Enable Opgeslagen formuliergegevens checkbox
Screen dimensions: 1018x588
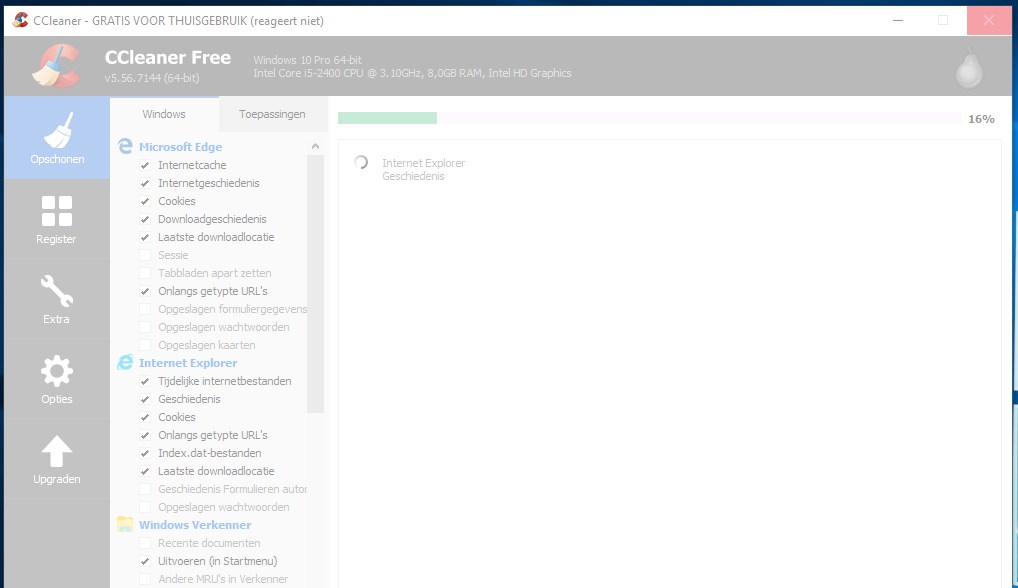145,310
